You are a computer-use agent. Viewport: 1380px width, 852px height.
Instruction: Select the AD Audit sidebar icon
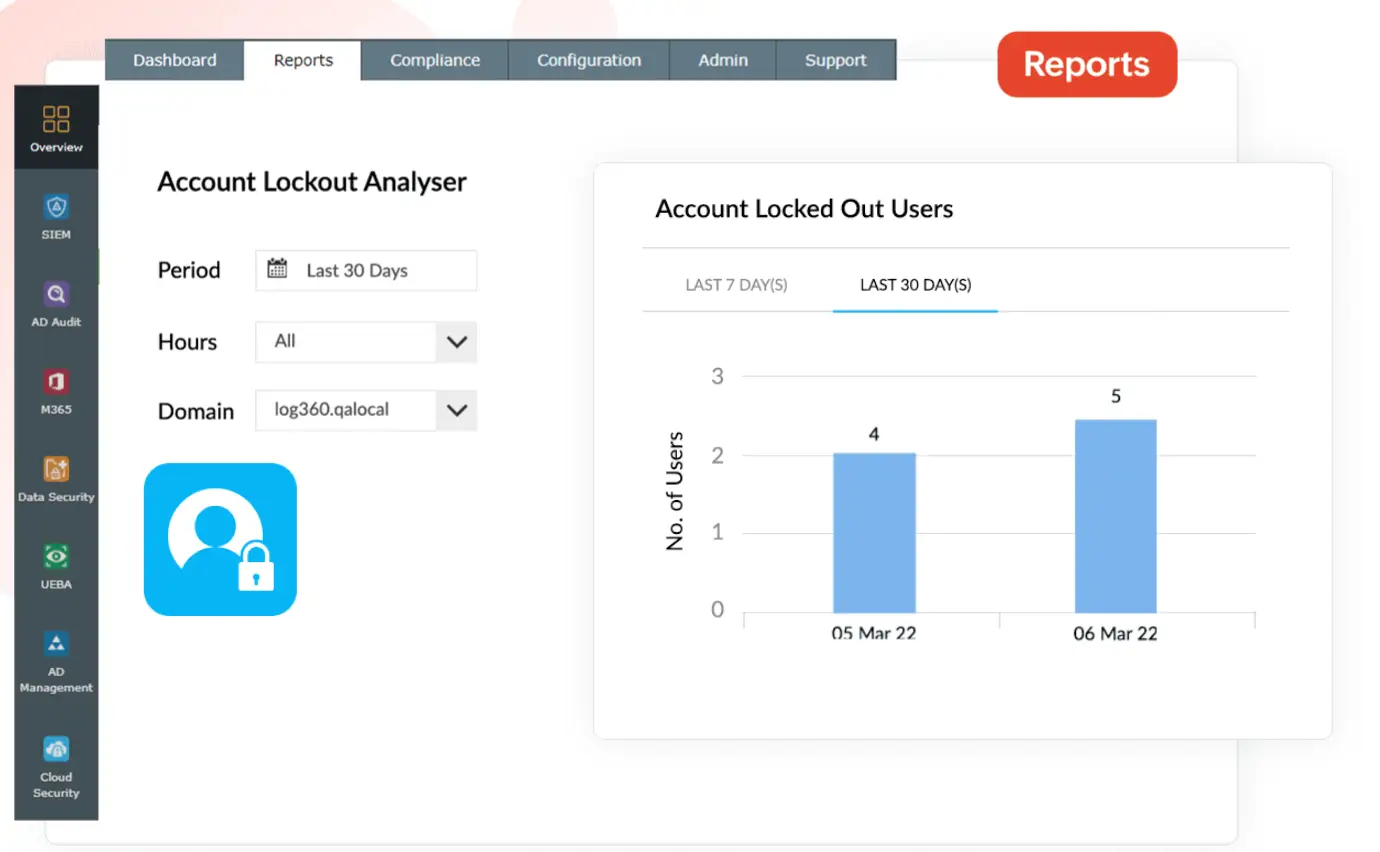(x=56, y=294)
